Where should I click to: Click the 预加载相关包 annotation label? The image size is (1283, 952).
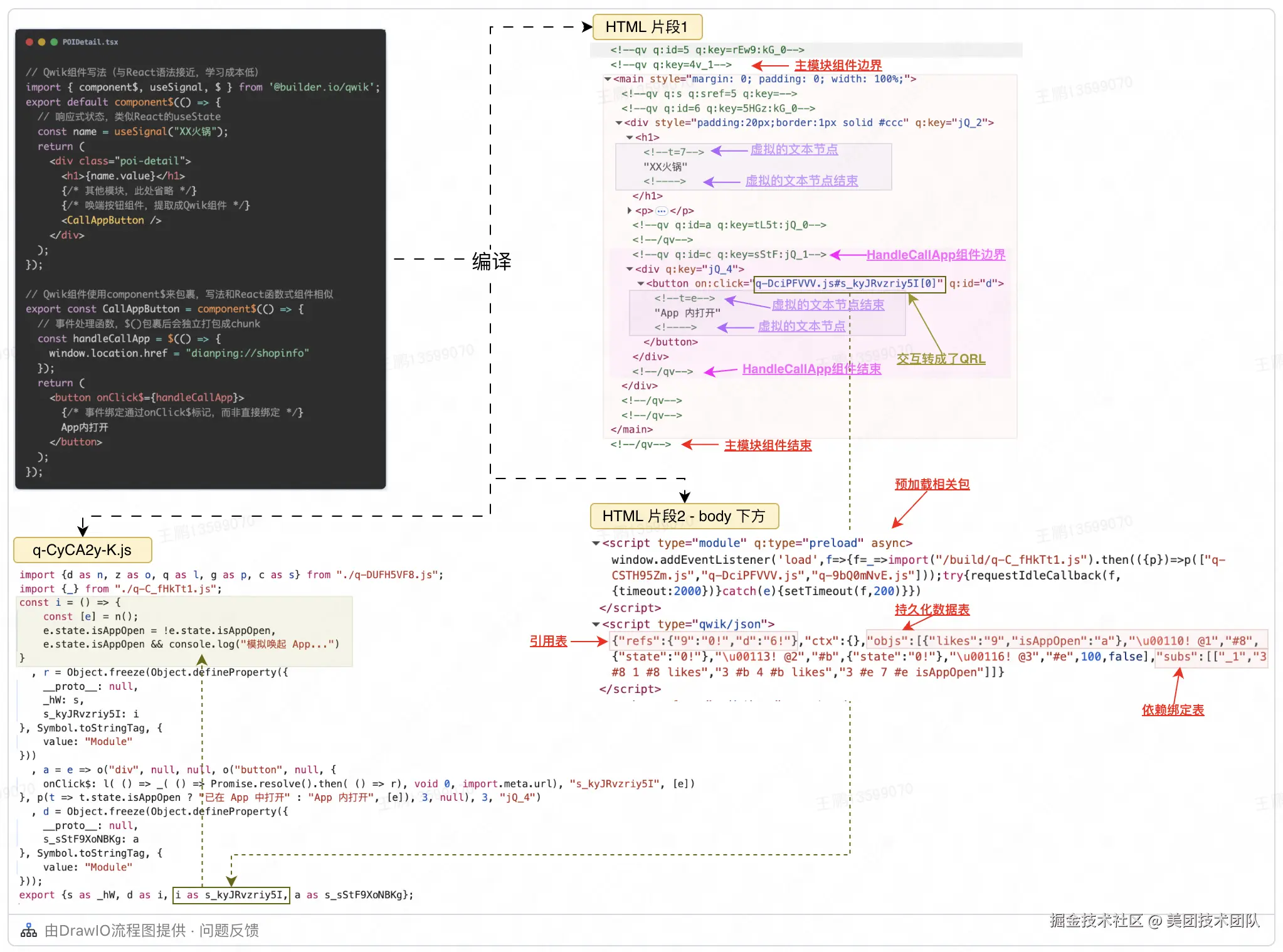pyautogui.click(x=932, y=484)
